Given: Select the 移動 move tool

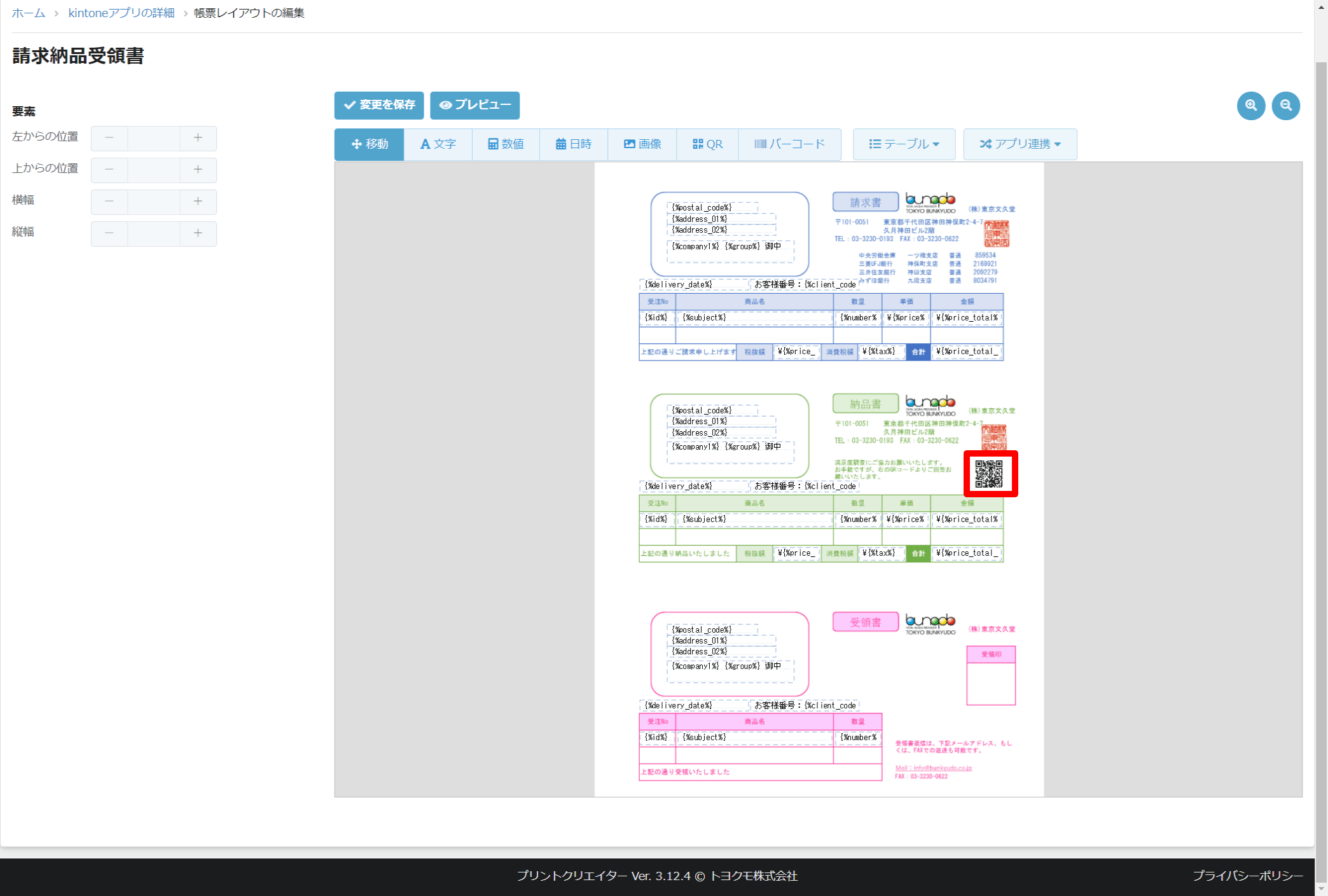Looking at the screenshot, I should tap(370, 144).
